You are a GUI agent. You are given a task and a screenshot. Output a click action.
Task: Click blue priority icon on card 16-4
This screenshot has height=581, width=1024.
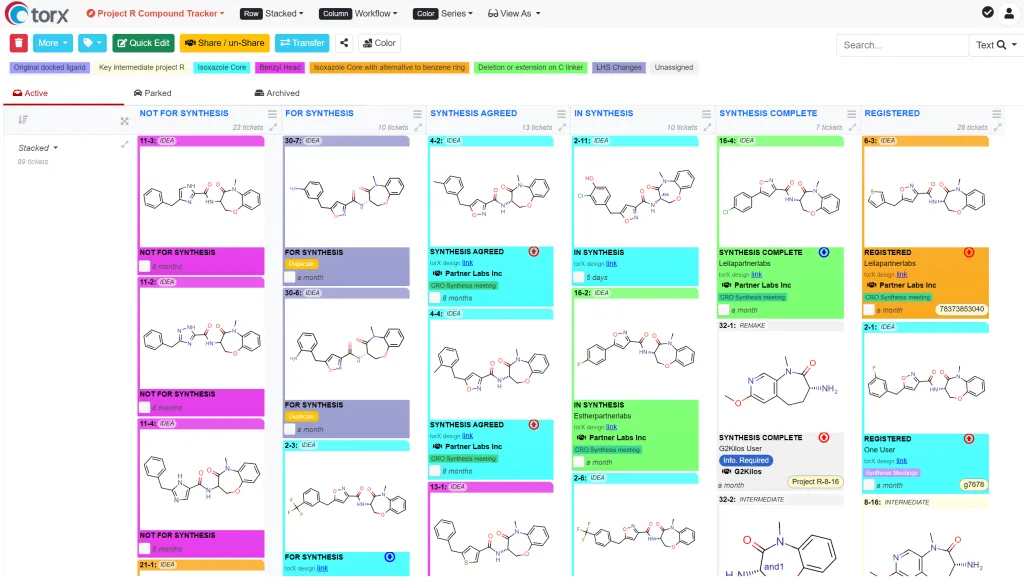[x=824, y=252]
